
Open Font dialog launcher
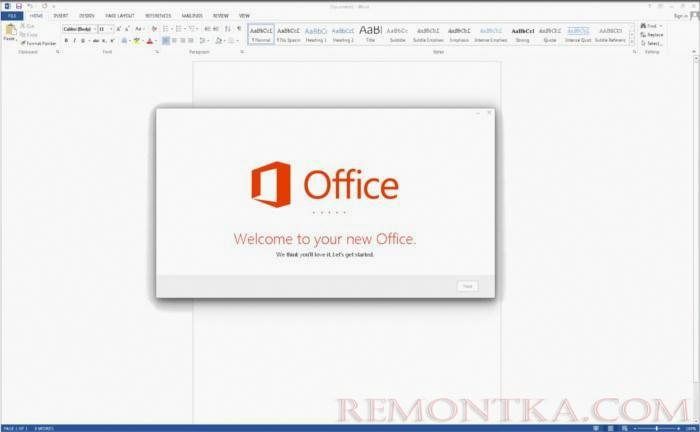(157, 52)
